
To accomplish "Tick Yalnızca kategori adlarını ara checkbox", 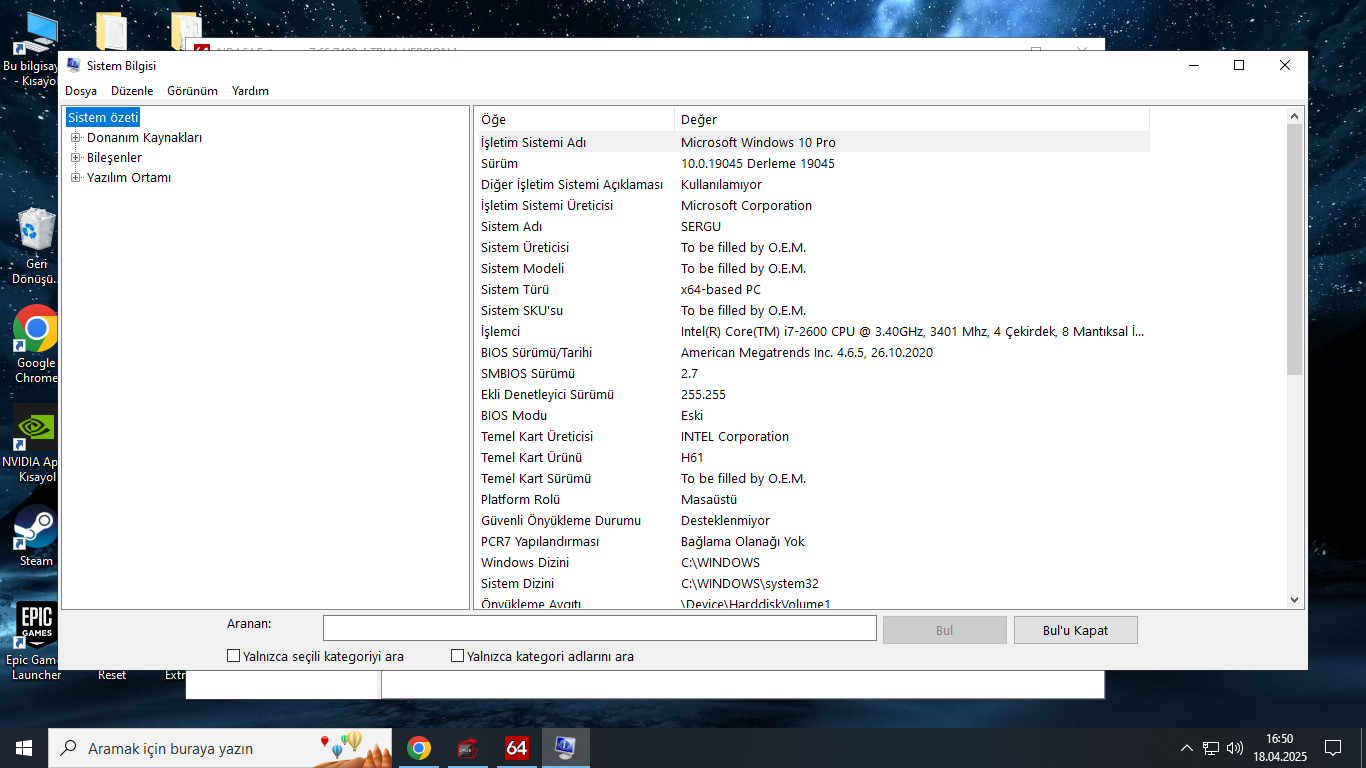I will (x=458, y=657).
